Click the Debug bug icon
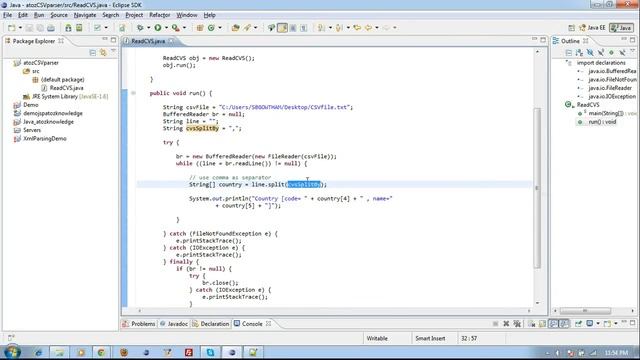Screen dimensions: 640x360 [x=140, y=28]
